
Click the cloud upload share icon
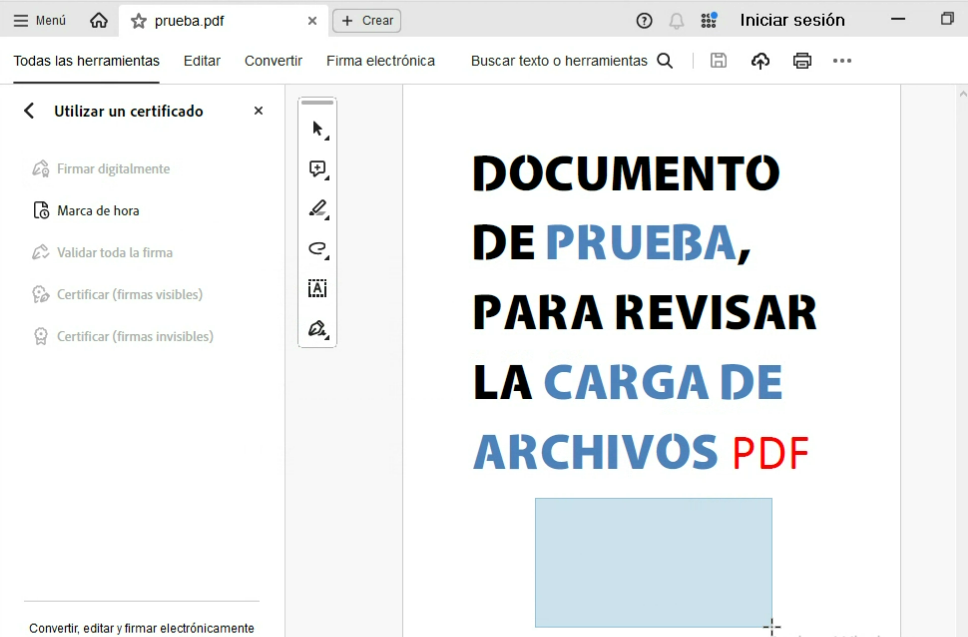click(760, 61)
